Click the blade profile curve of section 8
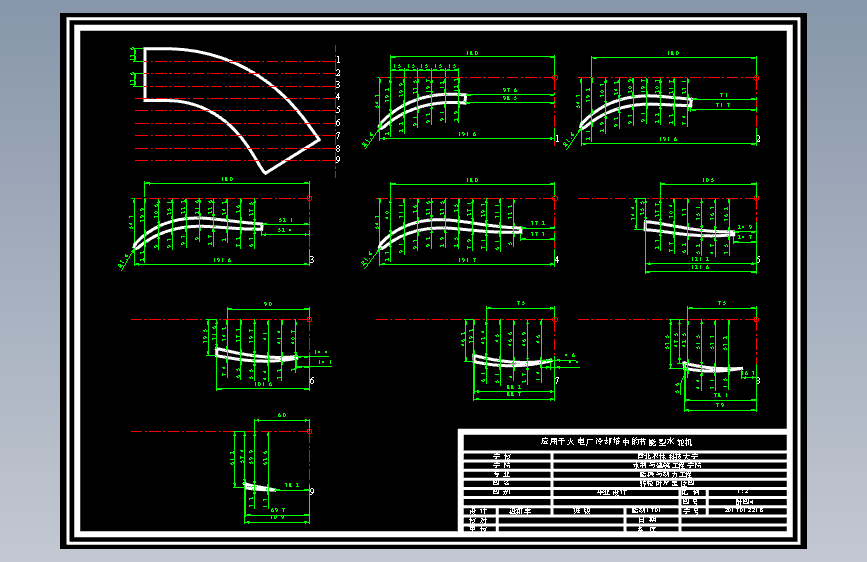 click(713, 367)
